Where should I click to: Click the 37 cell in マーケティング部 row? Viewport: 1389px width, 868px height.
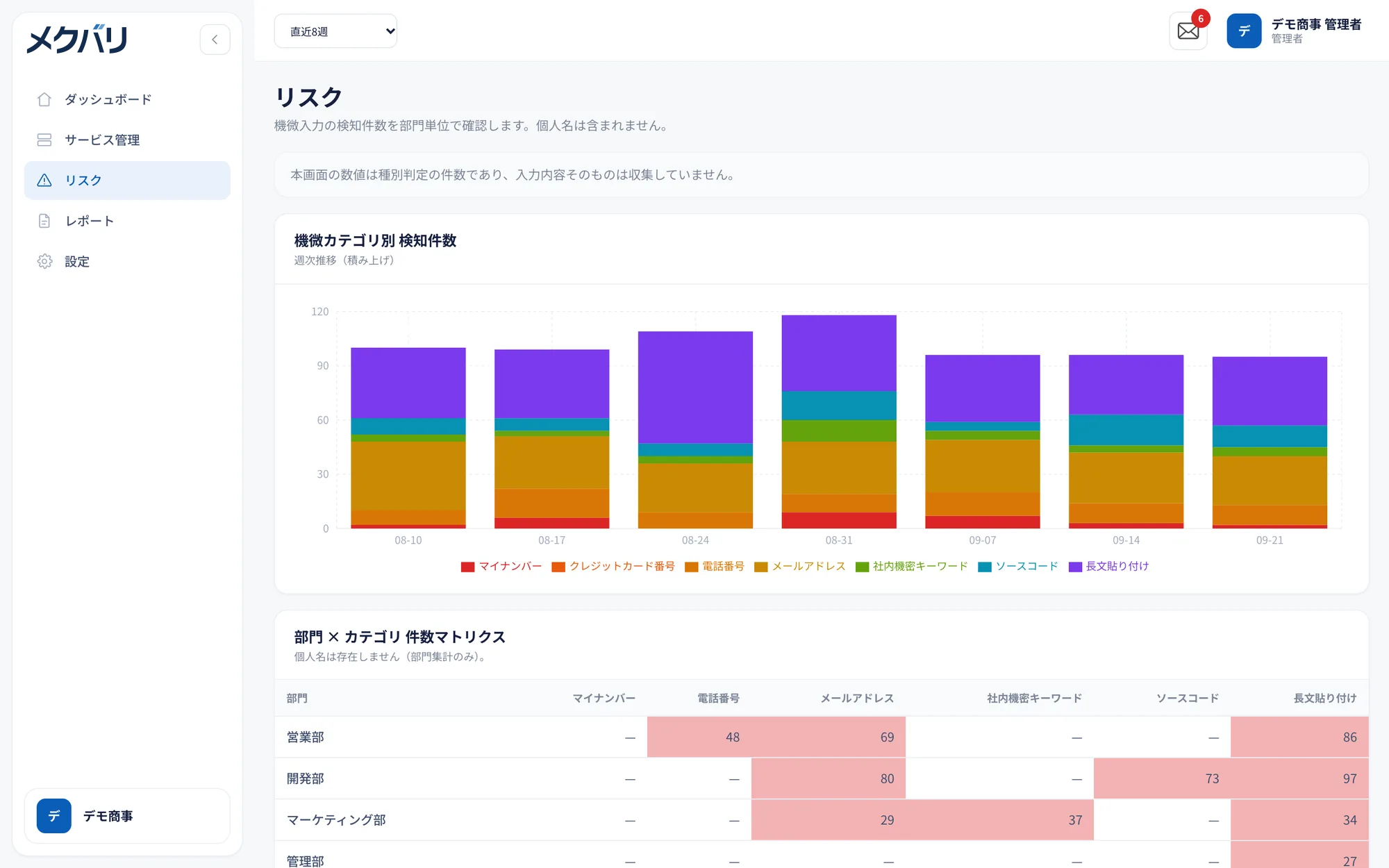[999, 820]
